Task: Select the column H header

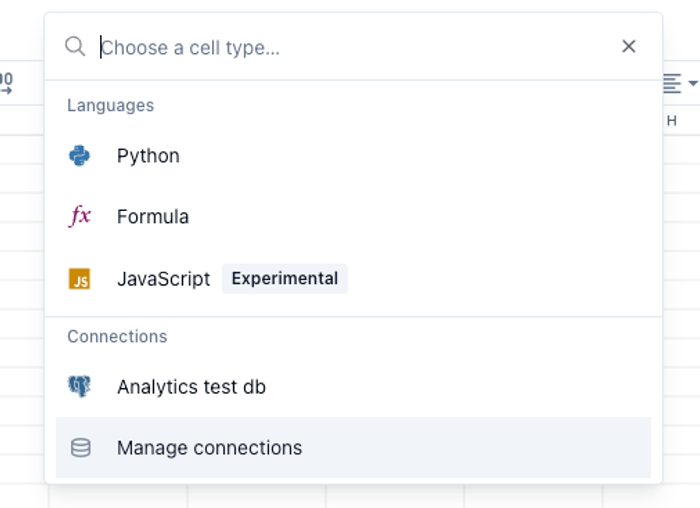Action: [x=672, y=120]
